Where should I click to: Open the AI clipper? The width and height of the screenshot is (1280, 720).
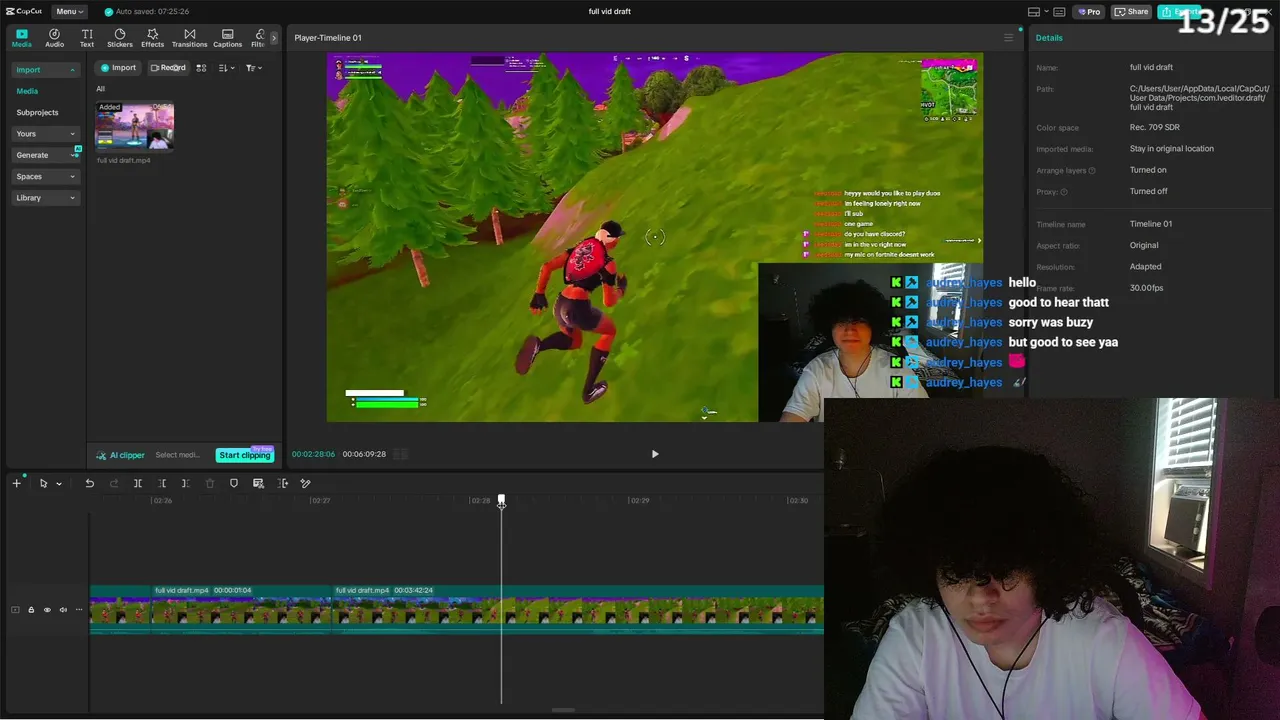(x=121, y=455)
